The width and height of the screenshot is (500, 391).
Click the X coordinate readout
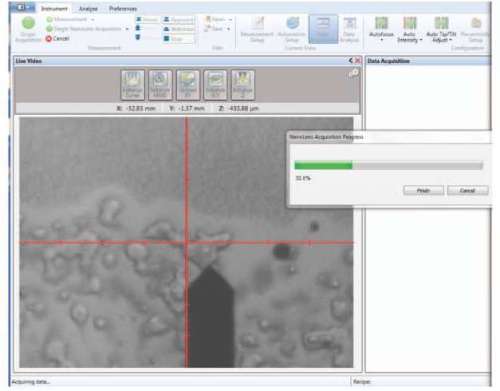point(136,108)
